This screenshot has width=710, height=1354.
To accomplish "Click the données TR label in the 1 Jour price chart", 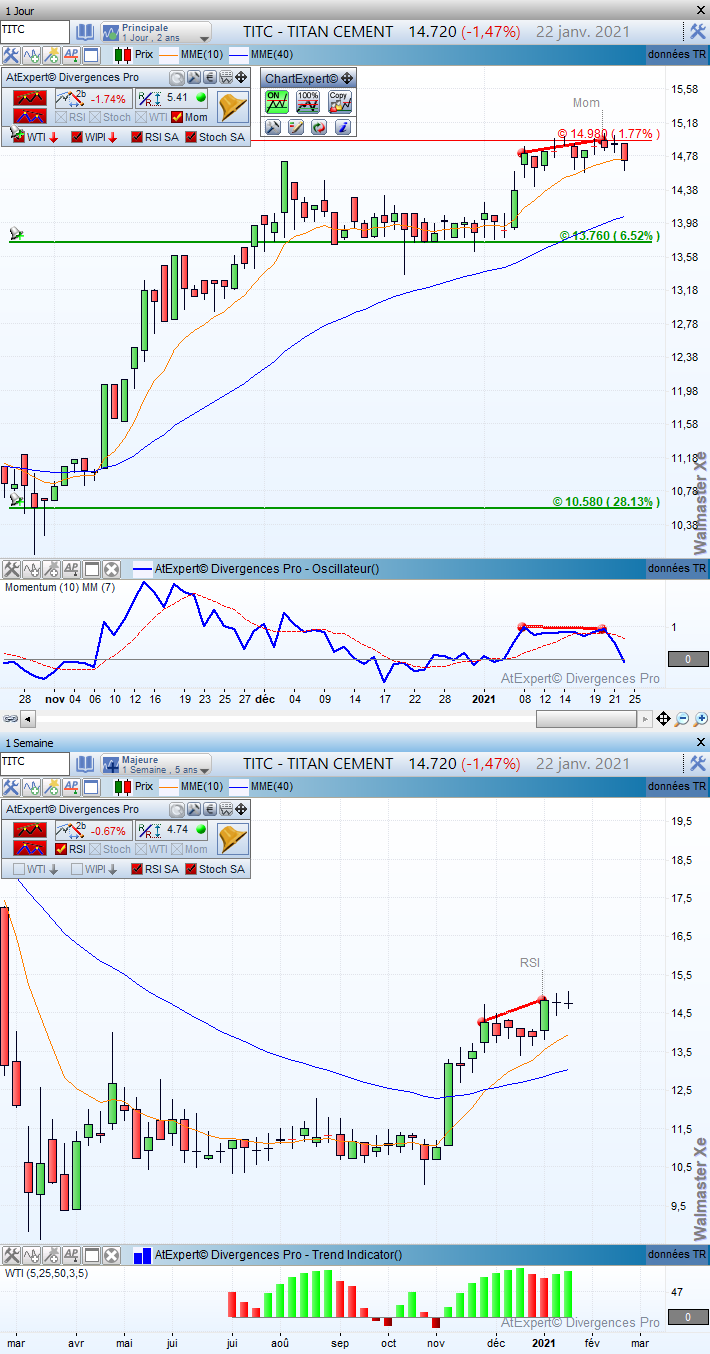I will [677, 55].
